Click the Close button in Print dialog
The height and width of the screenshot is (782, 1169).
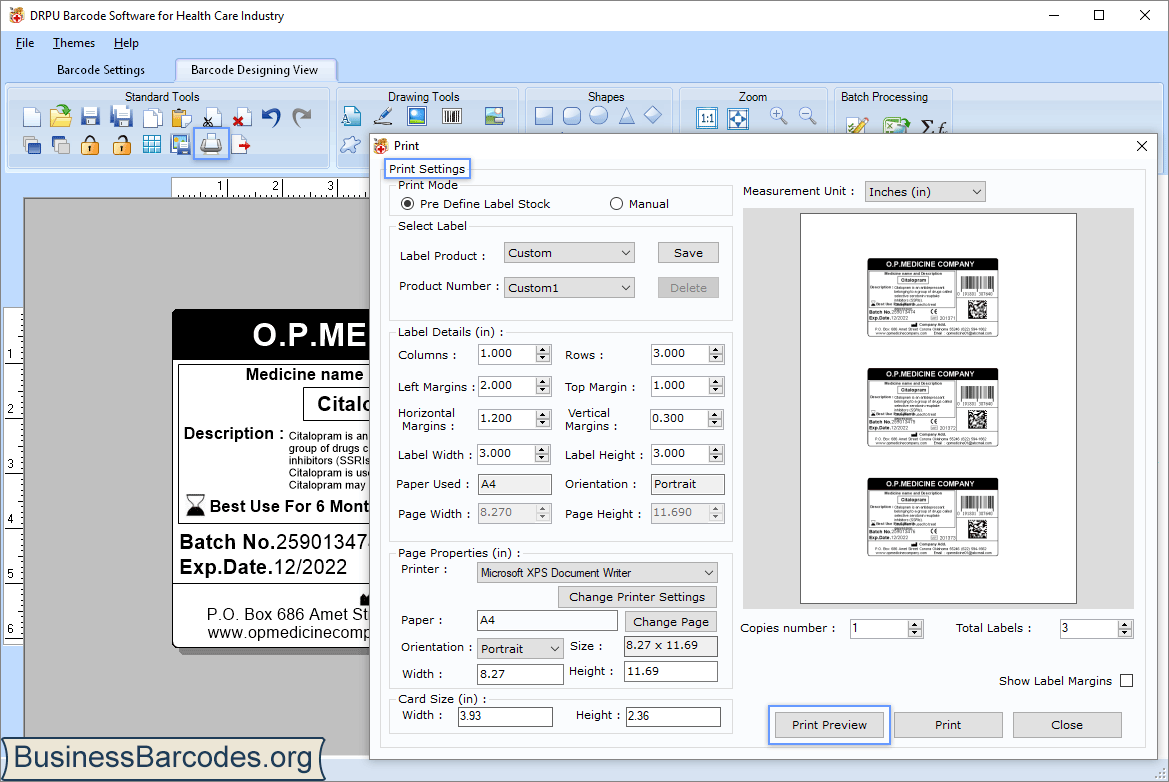[1067, 725]
